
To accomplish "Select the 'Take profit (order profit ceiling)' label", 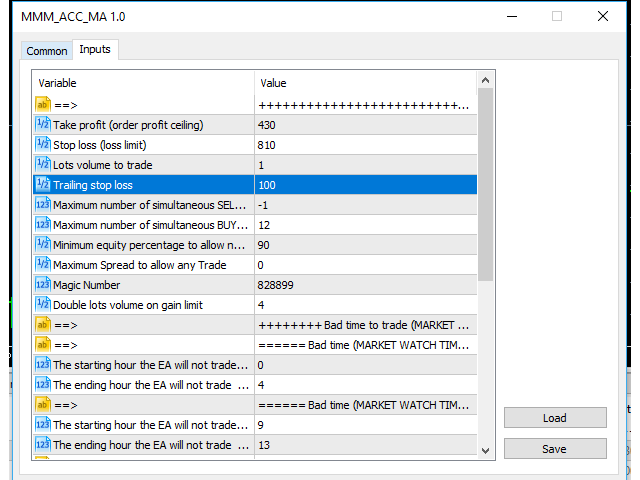I will coord(128,125).
